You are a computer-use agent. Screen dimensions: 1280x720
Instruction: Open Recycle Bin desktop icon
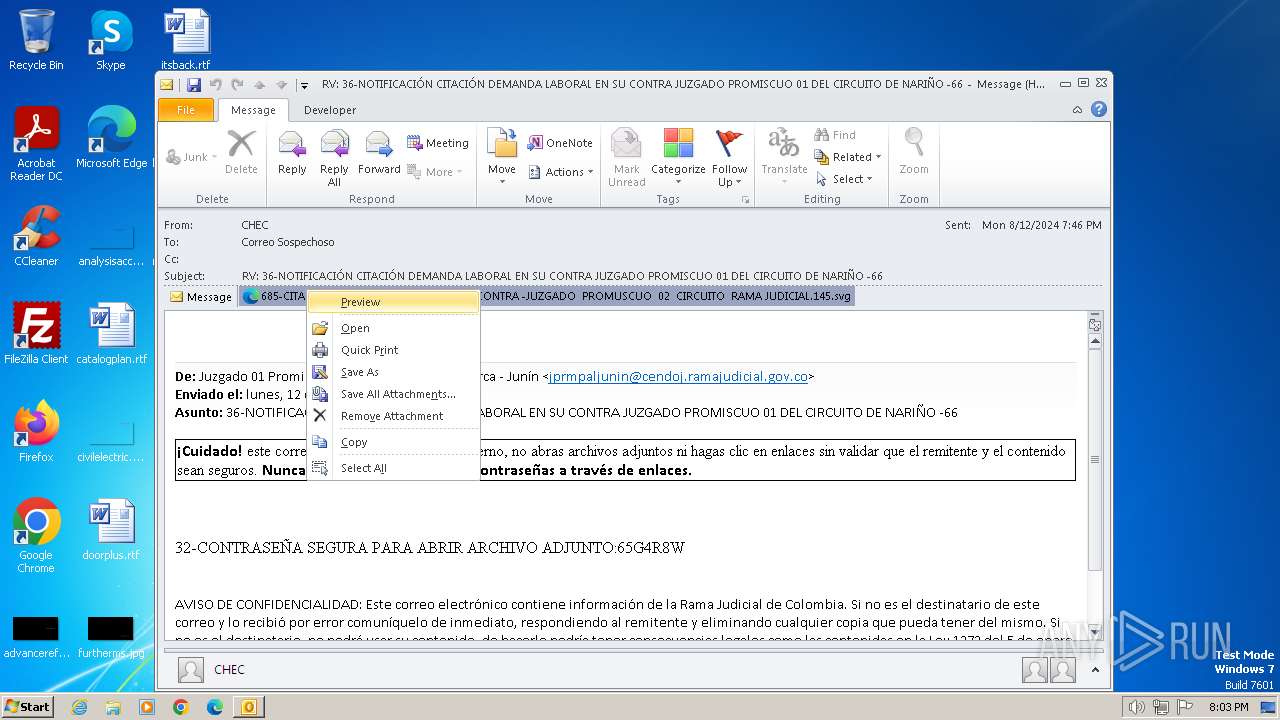pyautogui.click(x=36, y=40)
